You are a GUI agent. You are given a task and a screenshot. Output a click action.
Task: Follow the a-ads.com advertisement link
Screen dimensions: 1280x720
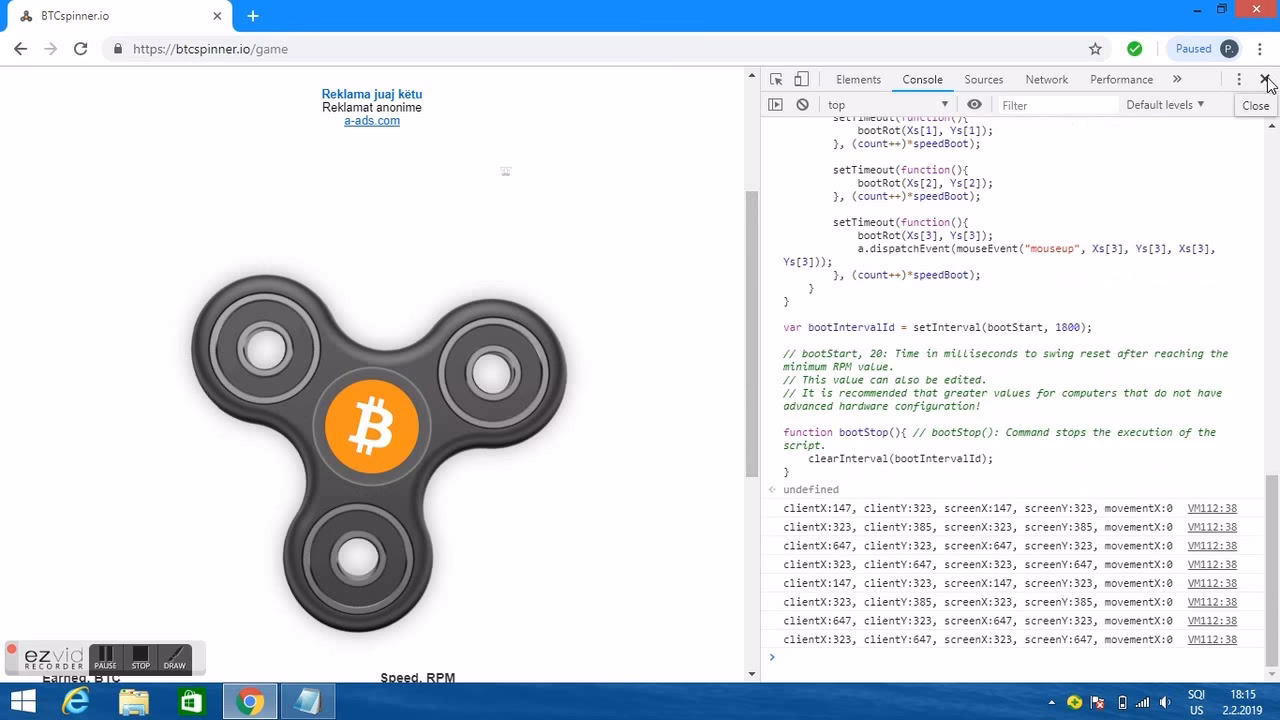371,120
